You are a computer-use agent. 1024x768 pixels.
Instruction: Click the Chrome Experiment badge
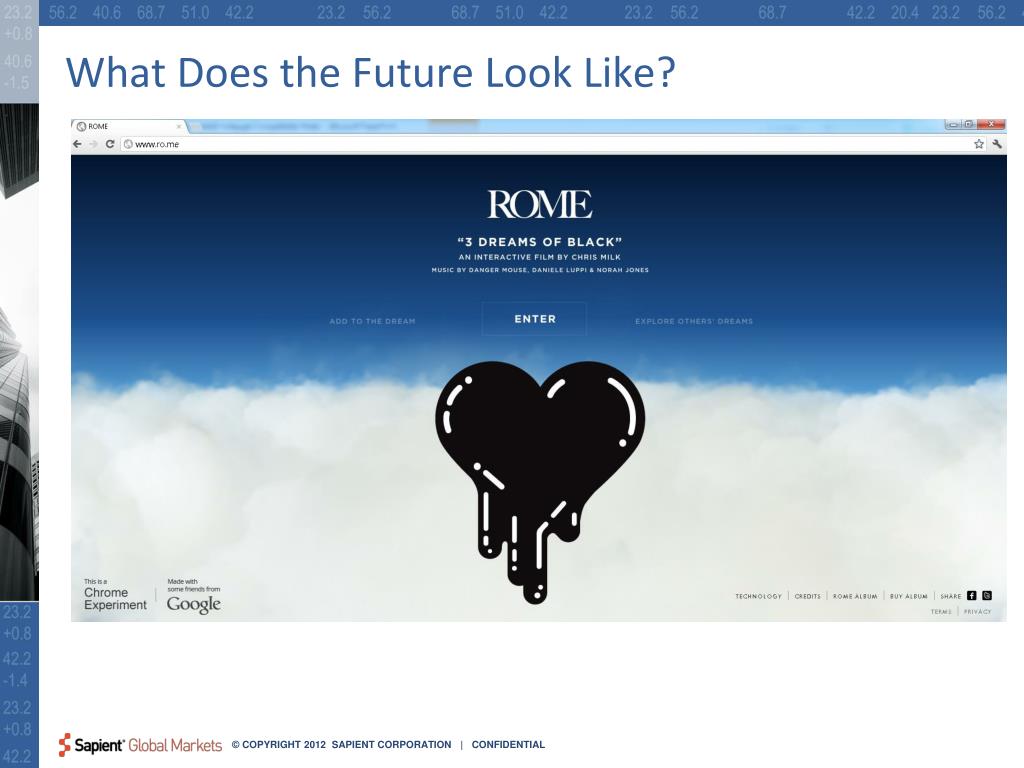point(115,595)
